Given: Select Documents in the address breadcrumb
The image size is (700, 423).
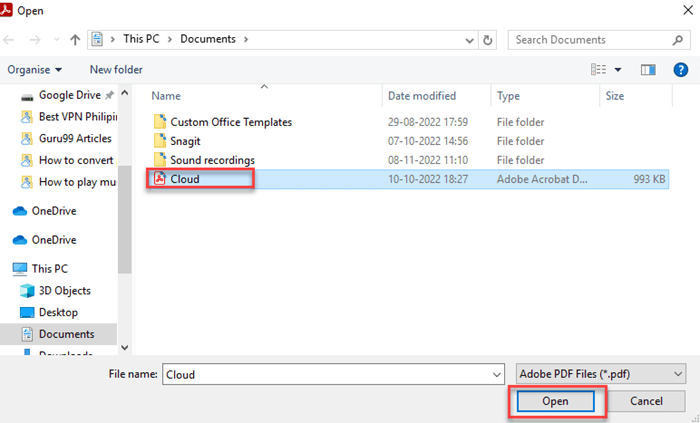Looking at the screenshot, I should 208,39.
